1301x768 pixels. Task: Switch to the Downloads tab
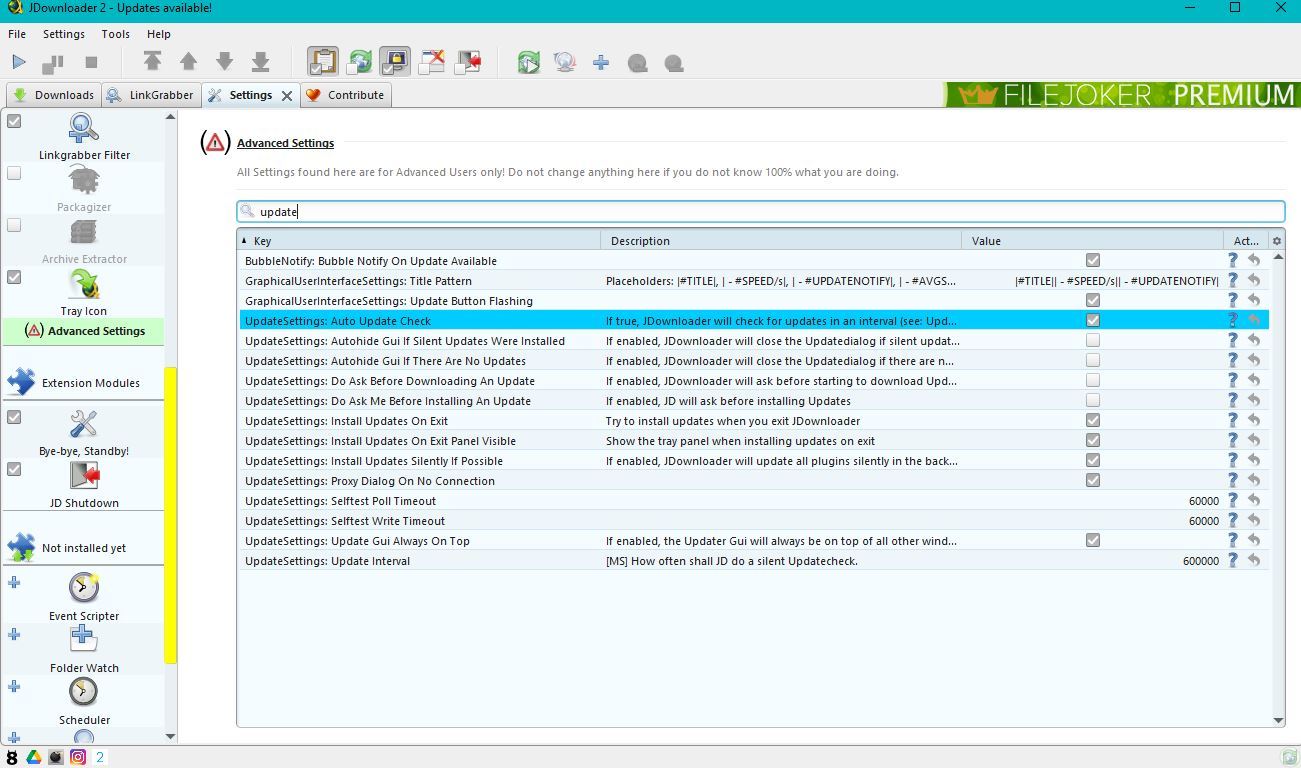pyautogui.click(x=53, y=95)
